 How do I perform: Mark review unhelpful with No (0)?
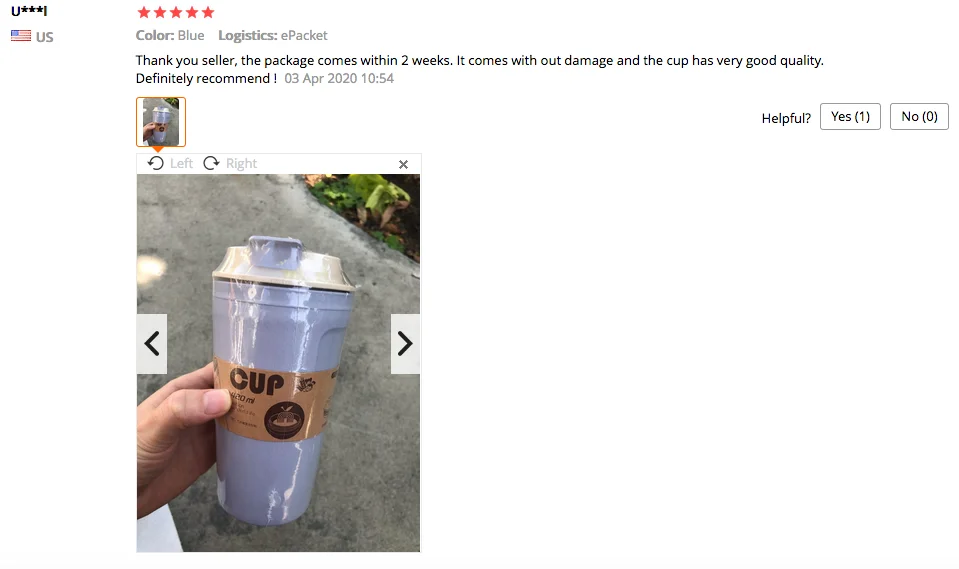919,117
